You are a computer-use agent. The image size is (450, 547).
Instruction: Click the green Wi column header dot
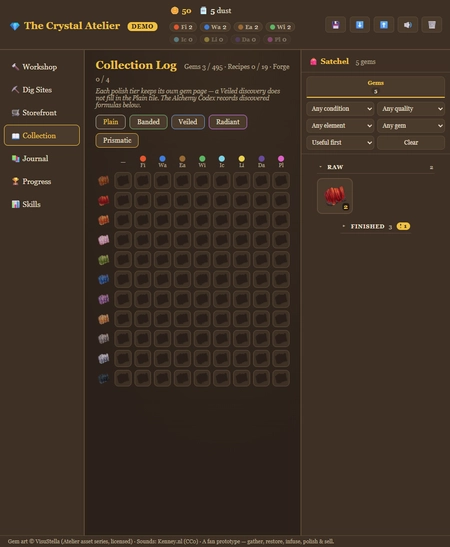tap(202, 159)
